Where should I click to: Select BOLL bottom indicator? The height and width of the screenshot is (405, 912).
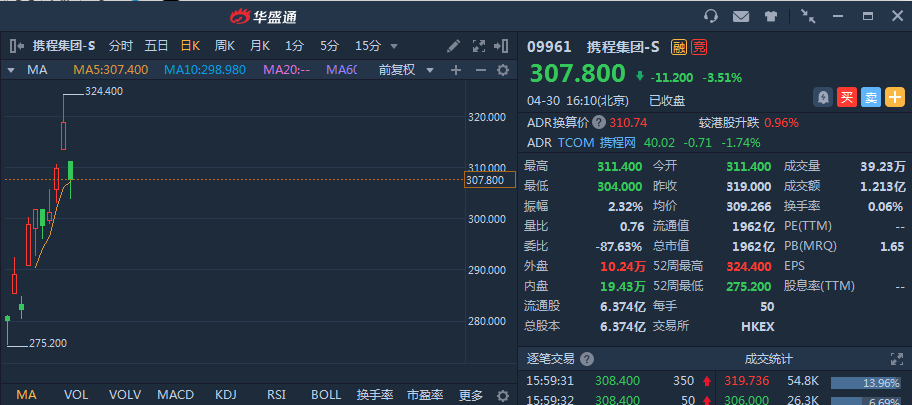326,395
